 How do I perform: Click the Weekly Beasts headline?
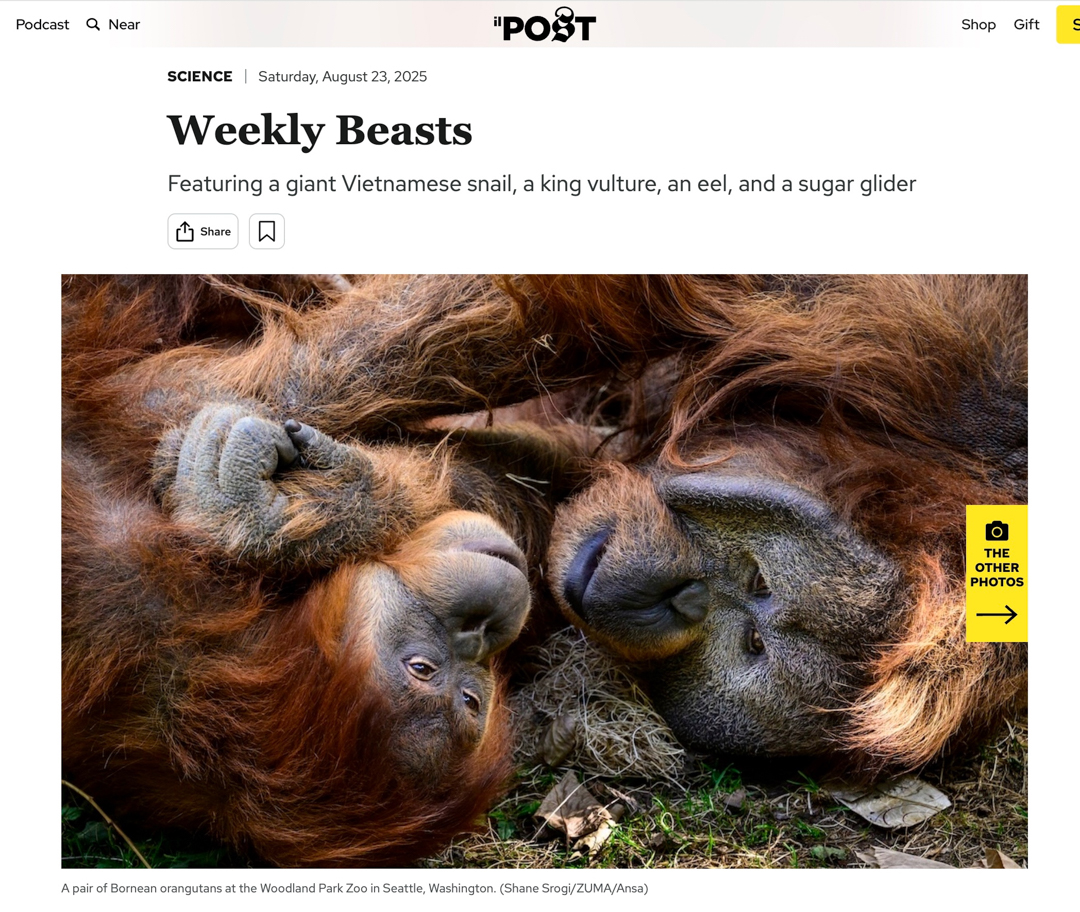coord(320,129)
